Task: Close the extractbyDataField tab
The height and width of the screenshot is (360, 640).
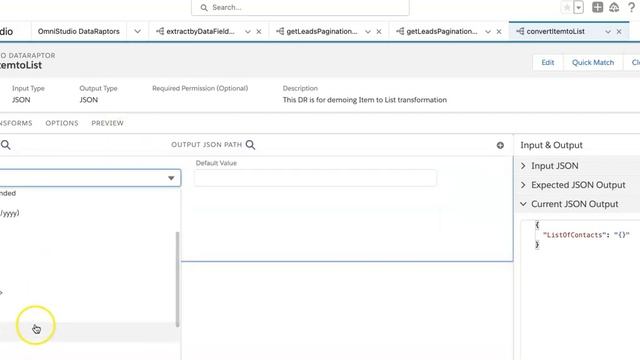Action: (259, 31)
